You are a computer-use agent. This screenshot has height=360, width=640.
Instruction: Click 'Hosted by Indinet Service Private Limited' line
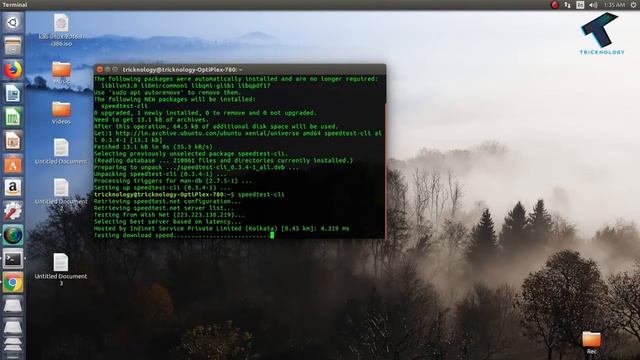[221, 229]
